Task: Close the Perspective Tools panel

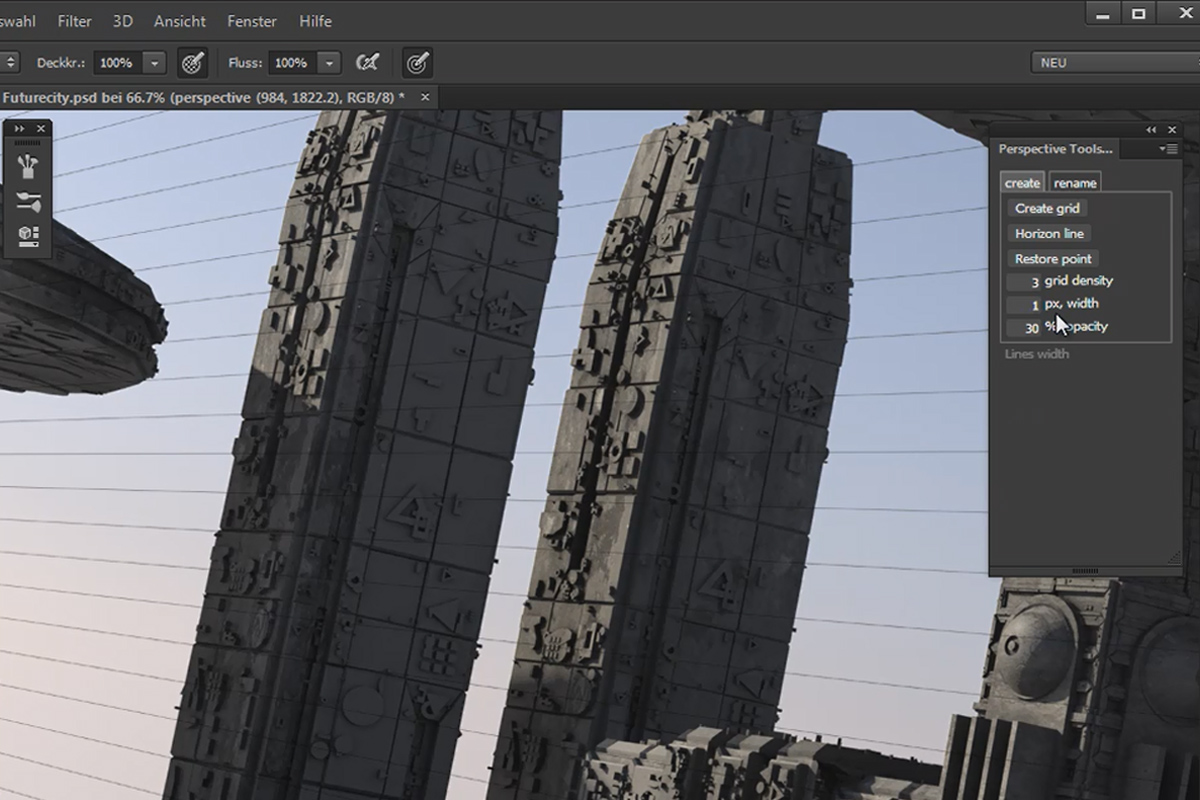Action: coord(1174,130)
